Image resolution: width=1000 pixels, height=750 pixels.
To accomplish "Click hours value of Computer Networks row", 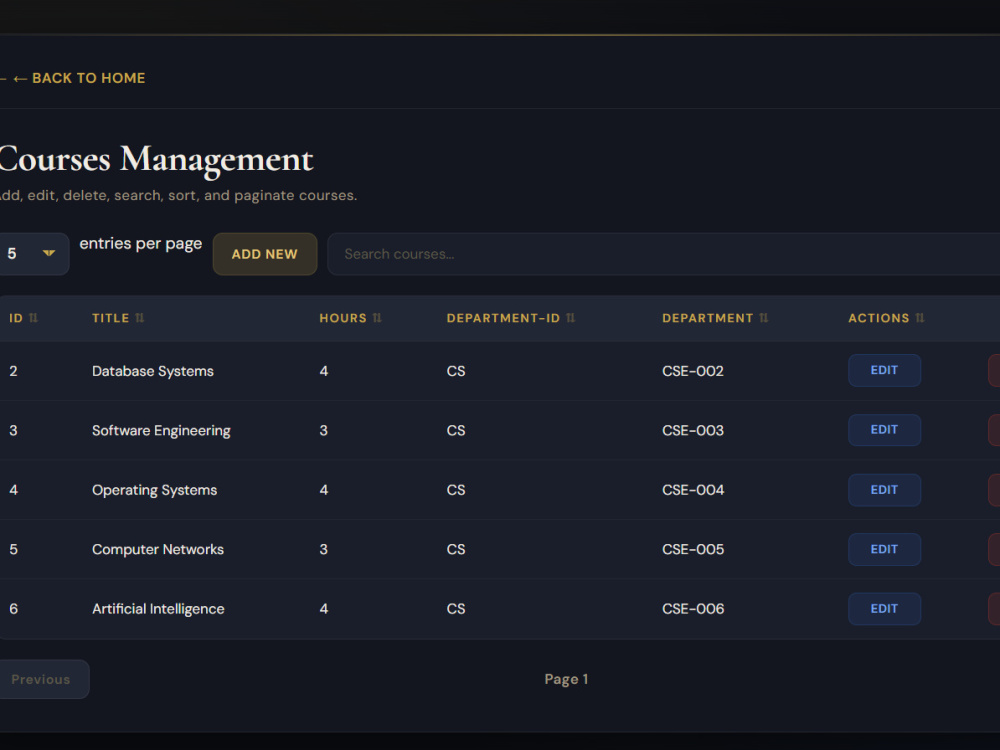I will point(323,549).
